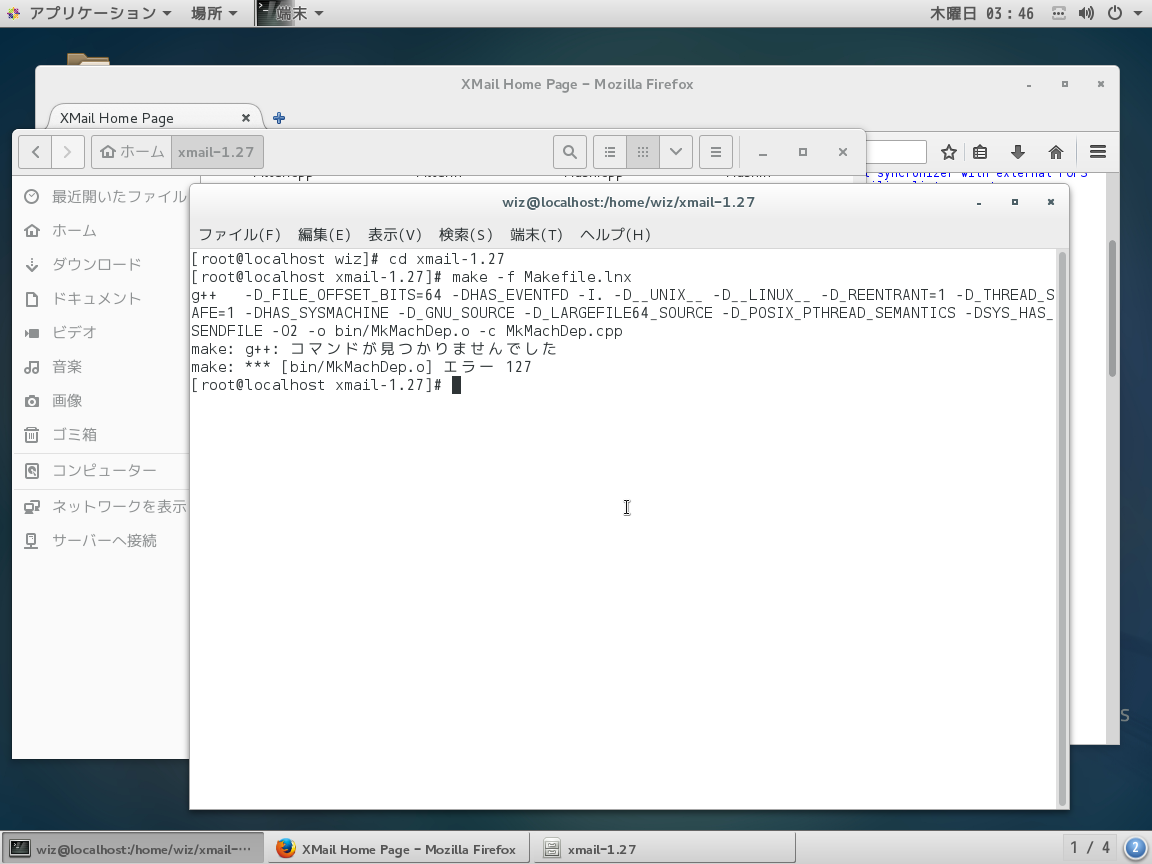Switch file manager to list view
This screenshot has width=1152, height=864.
coord(610,152)
